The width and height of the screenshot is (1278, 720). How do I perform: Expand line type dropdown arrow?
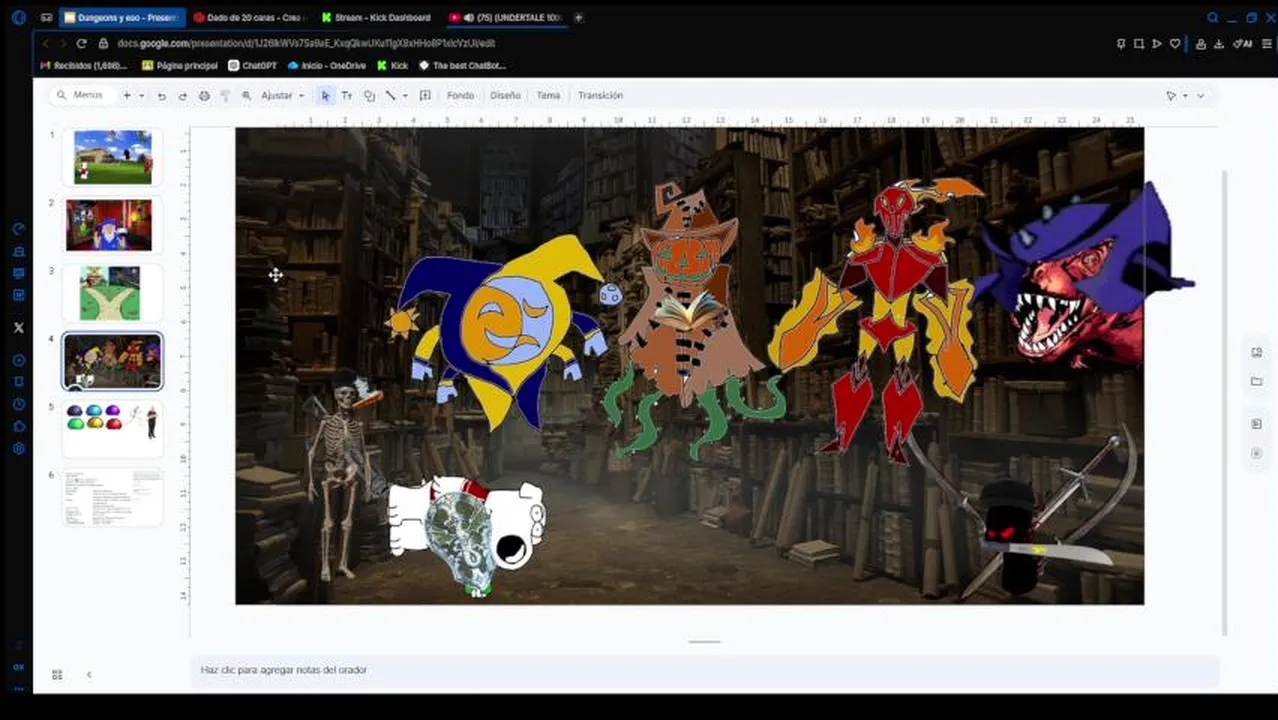(405, 96)
